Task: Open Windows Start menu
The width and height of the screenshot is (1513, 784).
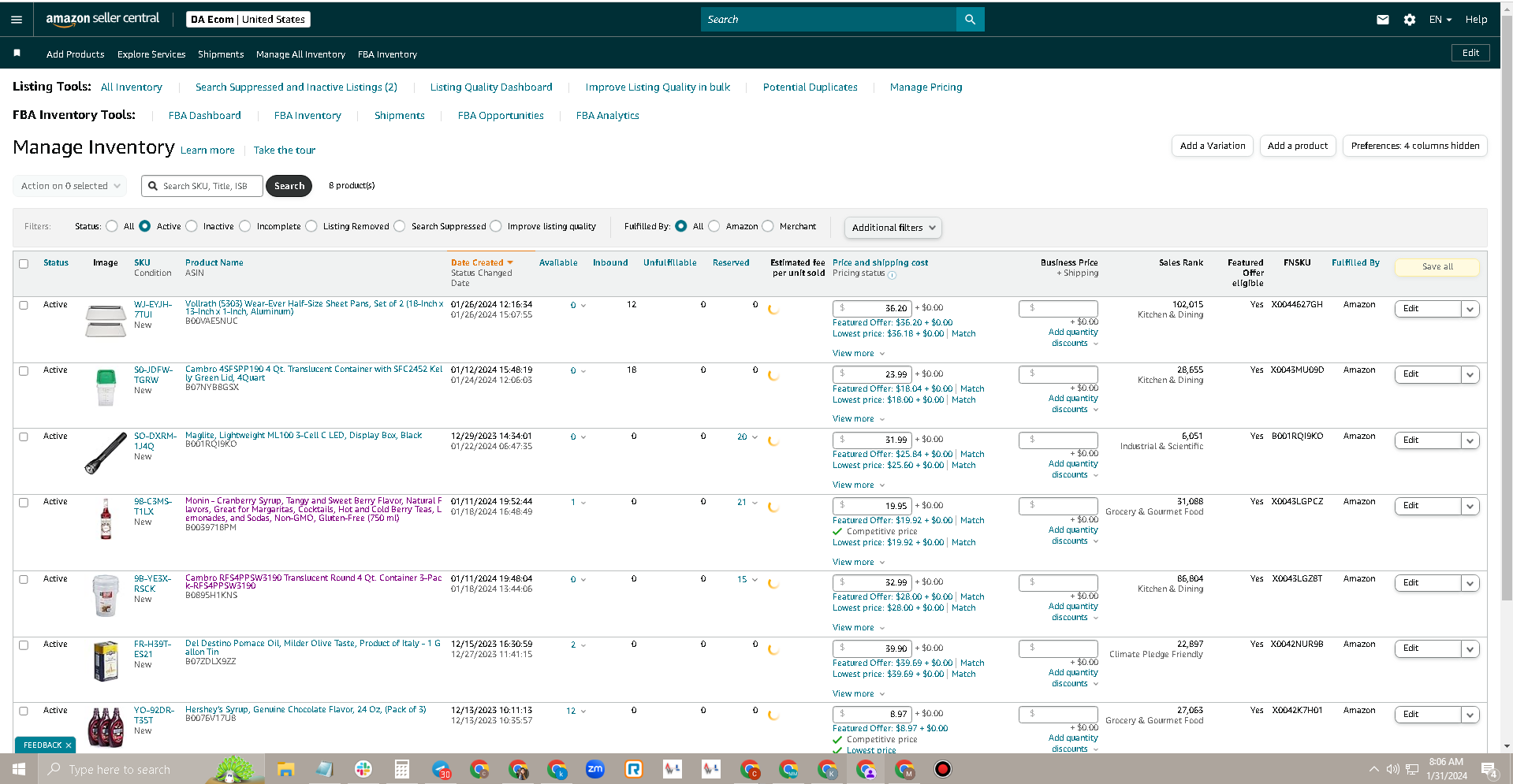Action: 19,769
